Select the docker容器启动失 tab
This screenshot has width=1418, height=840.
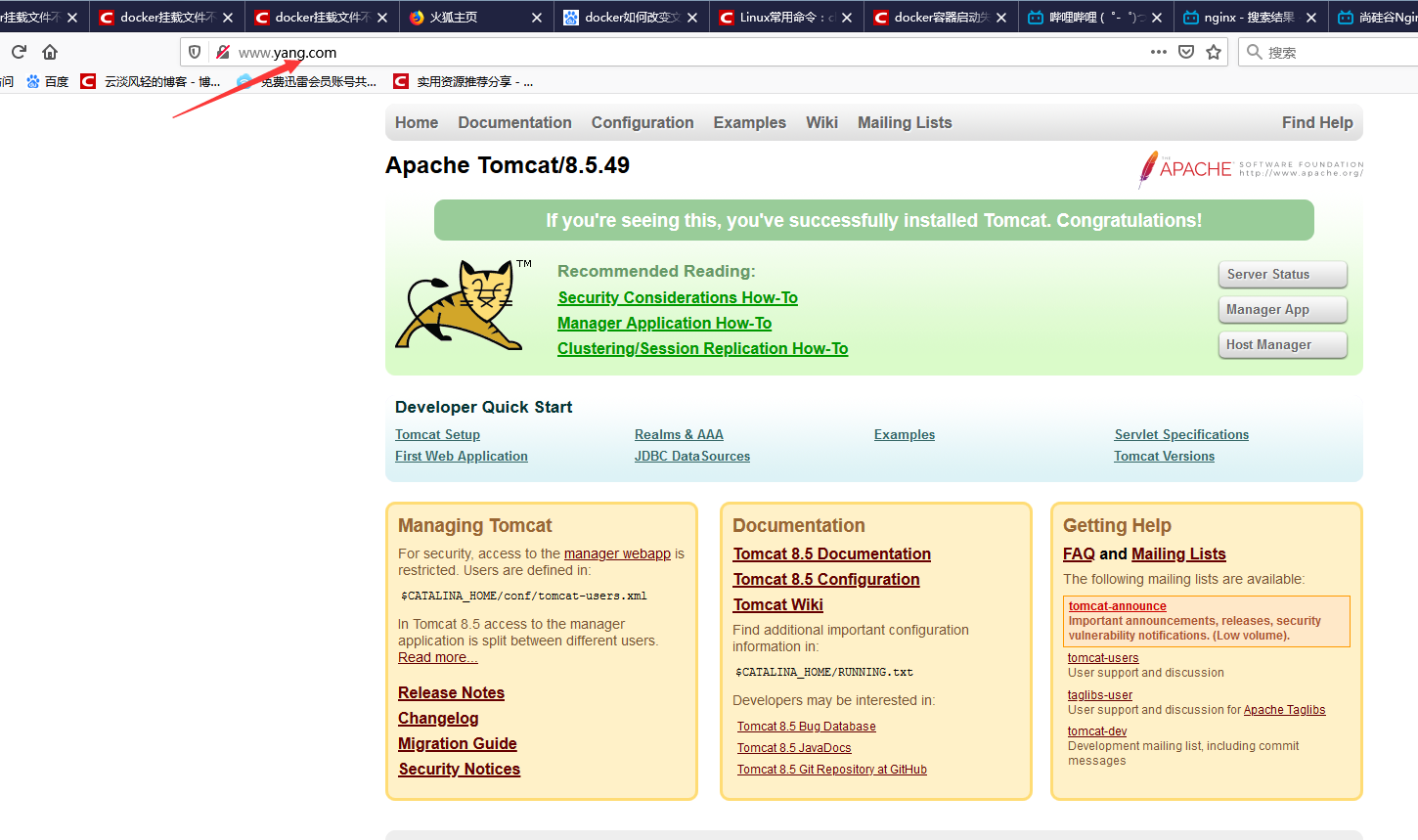pyautogui.click(x=941, y=18)
